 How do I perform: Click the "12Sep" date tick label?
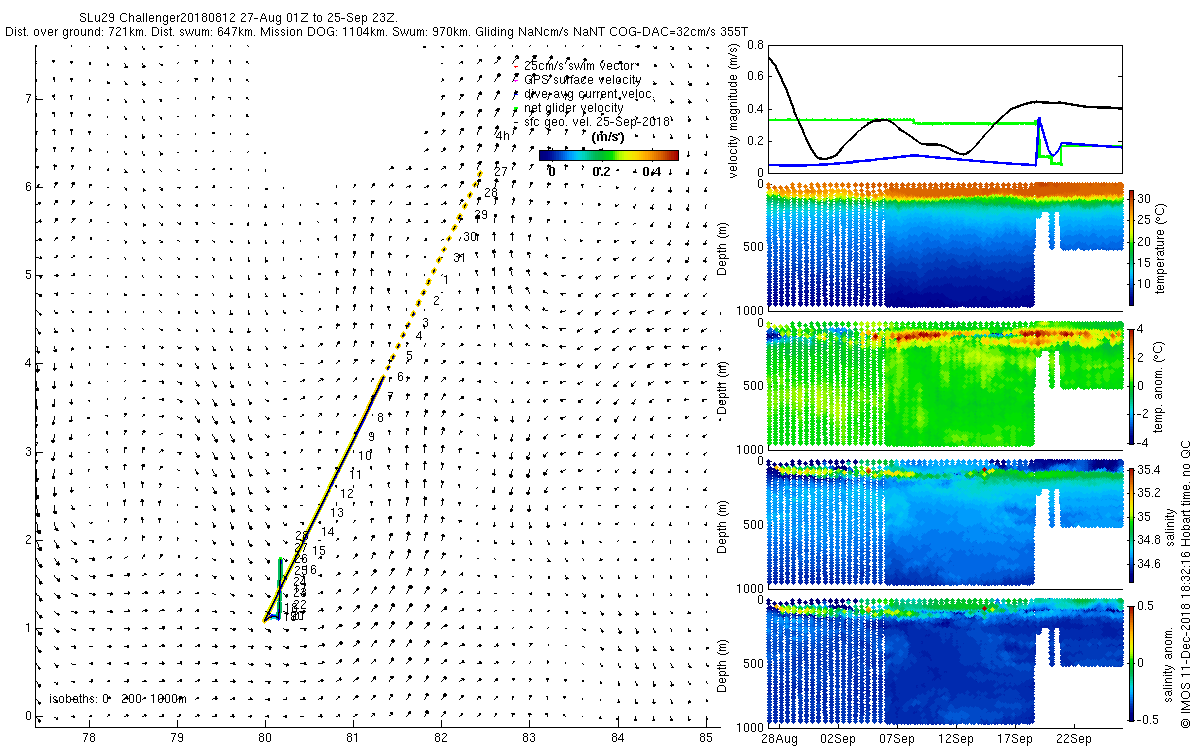955,738
